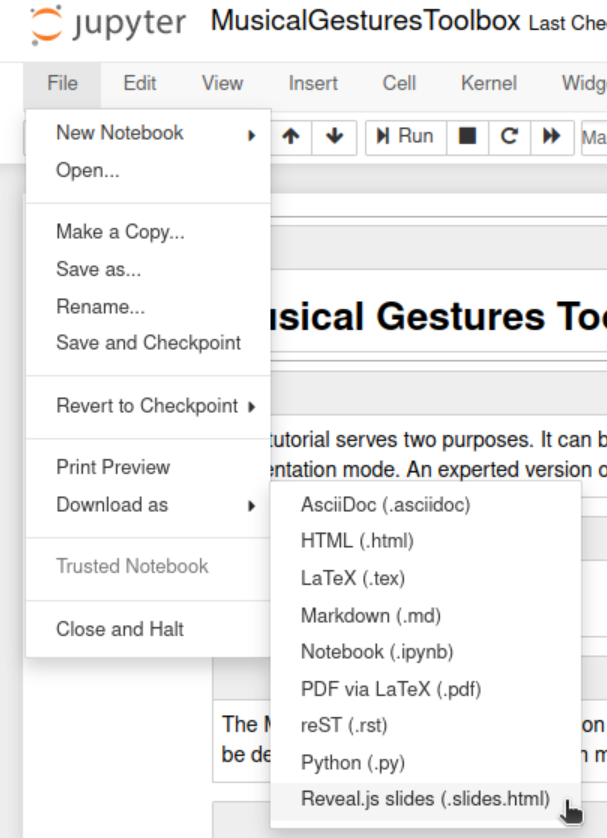Choose Open... from File menu
Viewport: 607px width, 838px height.
149,170
